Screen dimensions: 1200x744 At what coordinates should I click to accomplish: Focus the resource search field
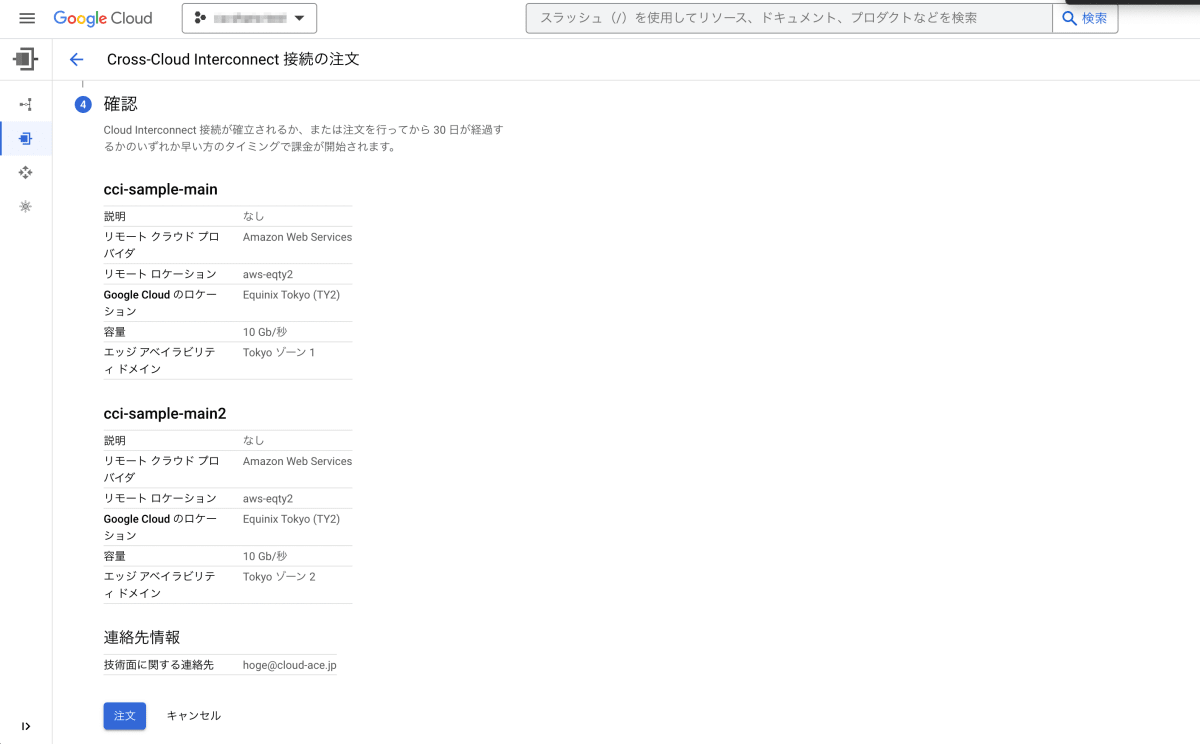tap(789, 18)
